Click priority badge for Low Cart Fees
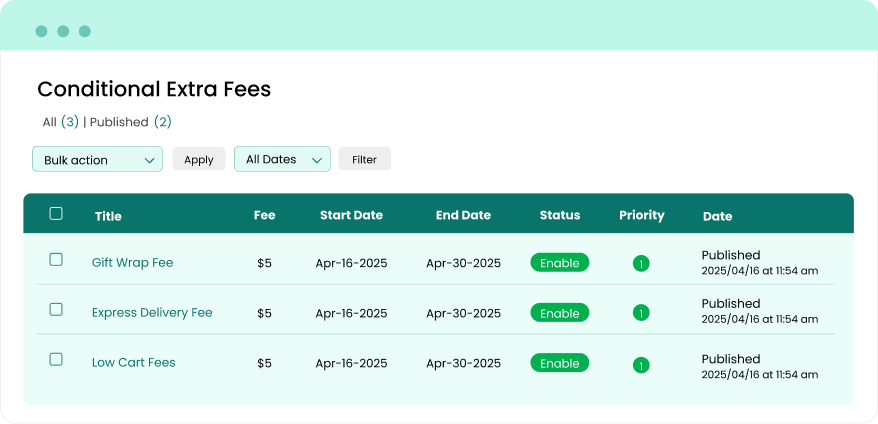The image size is (878, 424). coord(641,365)
